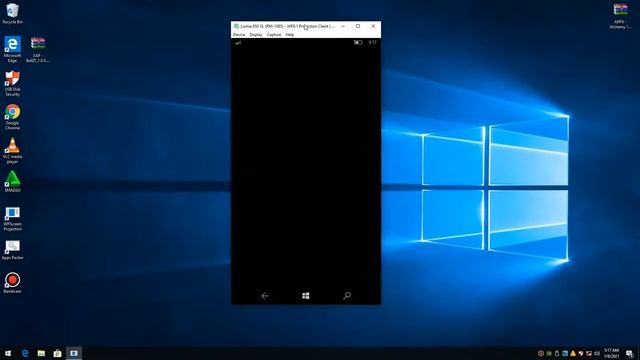Click the yellow warning triangle tray icon

[x=573, y=353]
